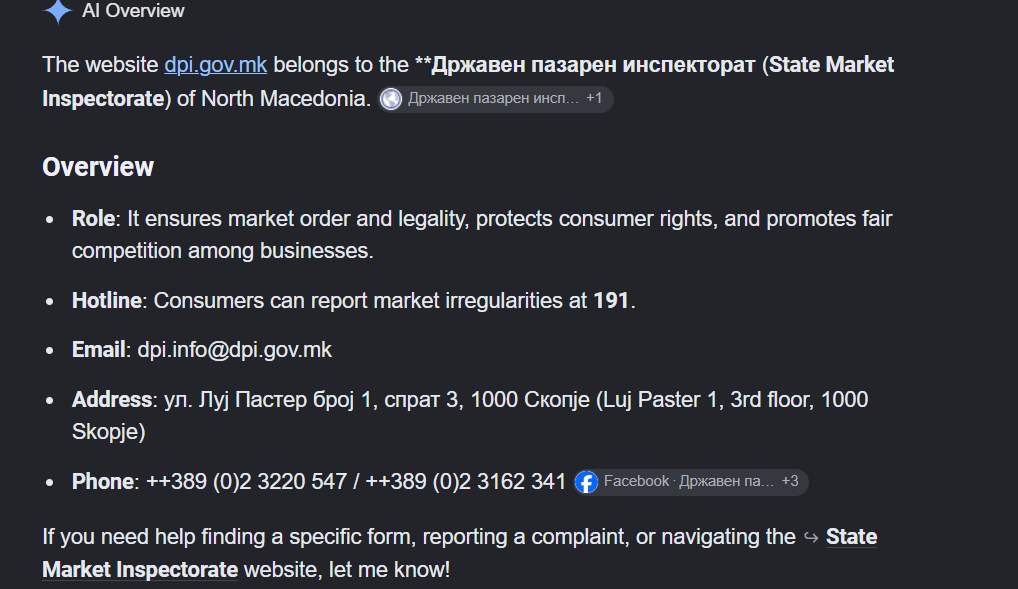Expand the +3 additional sources
This screenshot has width=1018, height=589.
[x=790, y=481]
